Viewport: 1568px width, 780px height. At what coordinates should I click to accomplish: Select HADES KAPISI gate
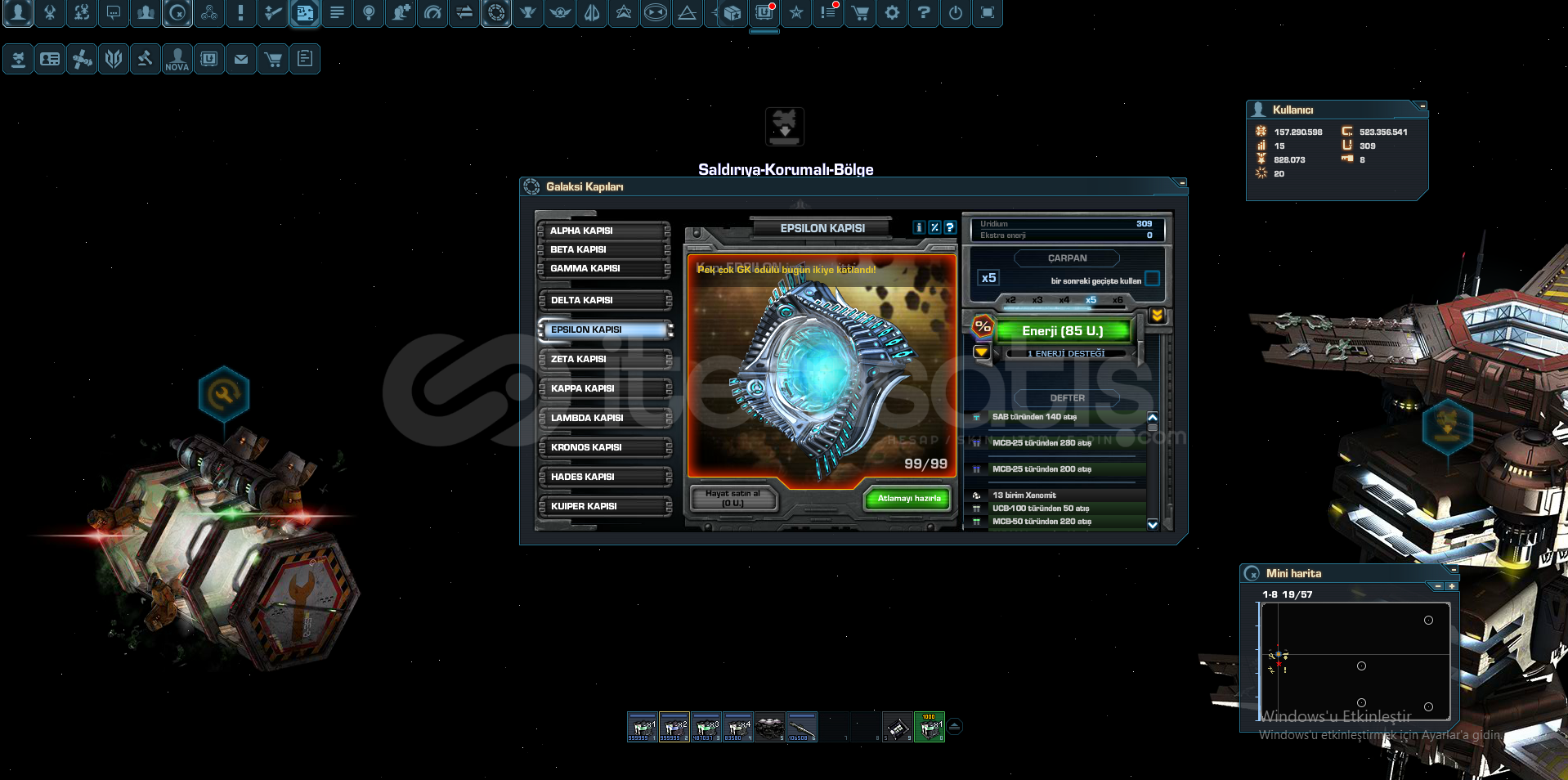(x=605, y=477)
